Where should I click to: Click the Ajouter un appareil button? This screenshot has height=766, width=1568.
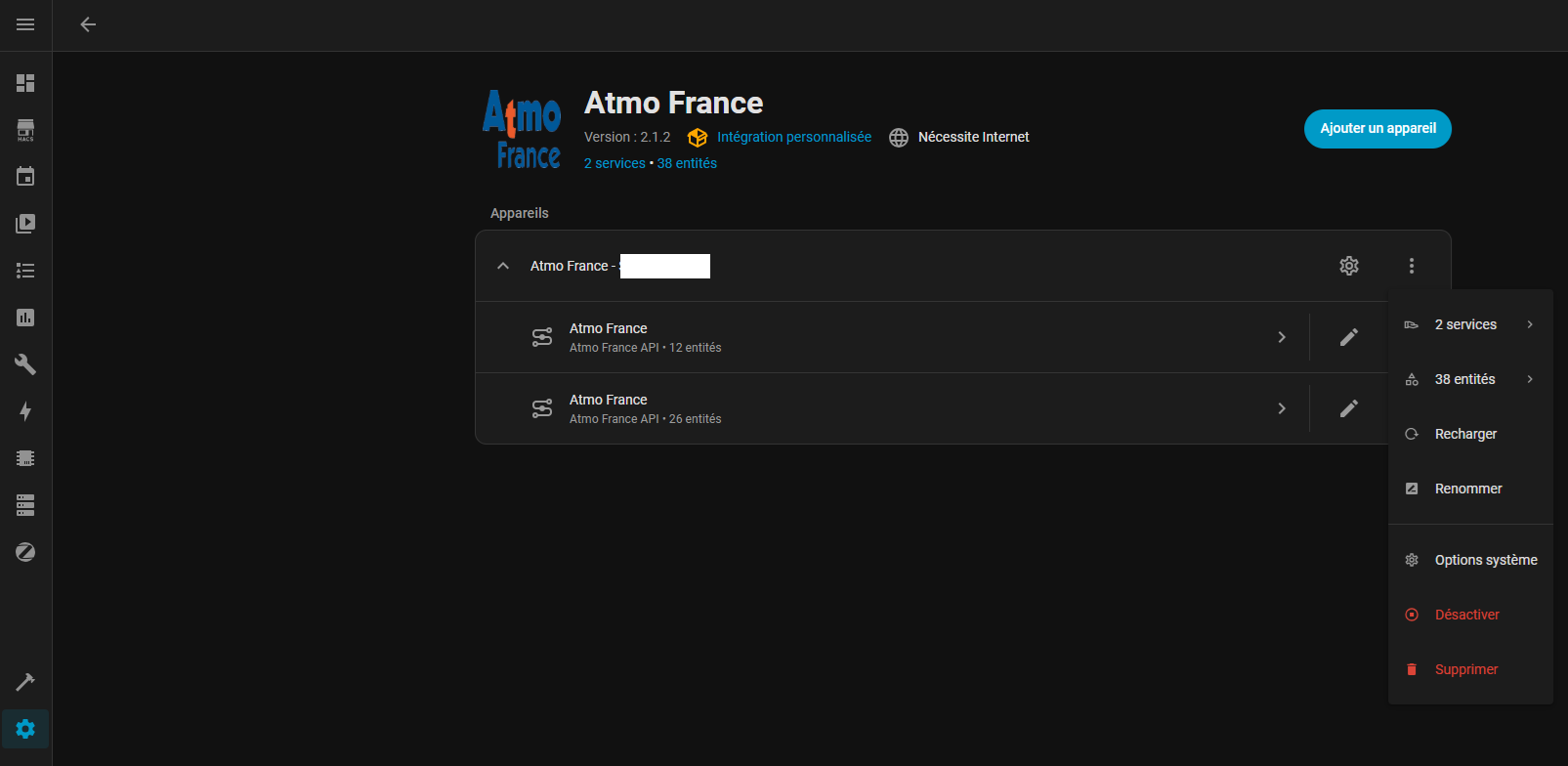pos(1377,129)
